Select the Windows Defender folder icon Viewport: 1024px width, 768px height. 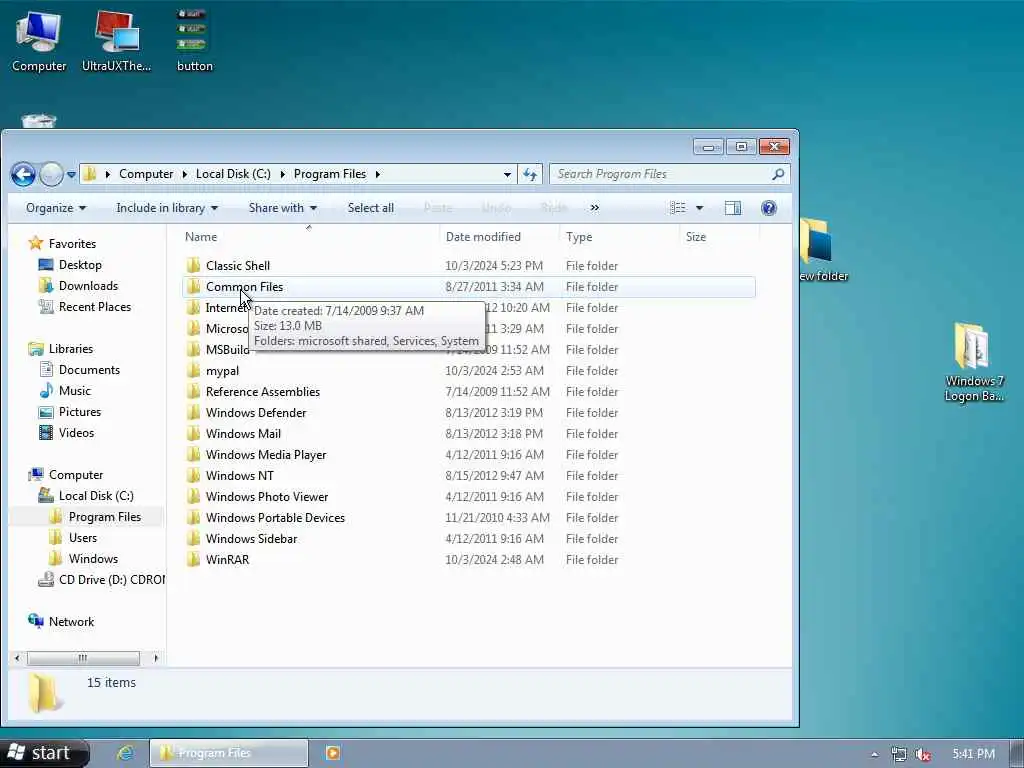click(x=193, y=413)
